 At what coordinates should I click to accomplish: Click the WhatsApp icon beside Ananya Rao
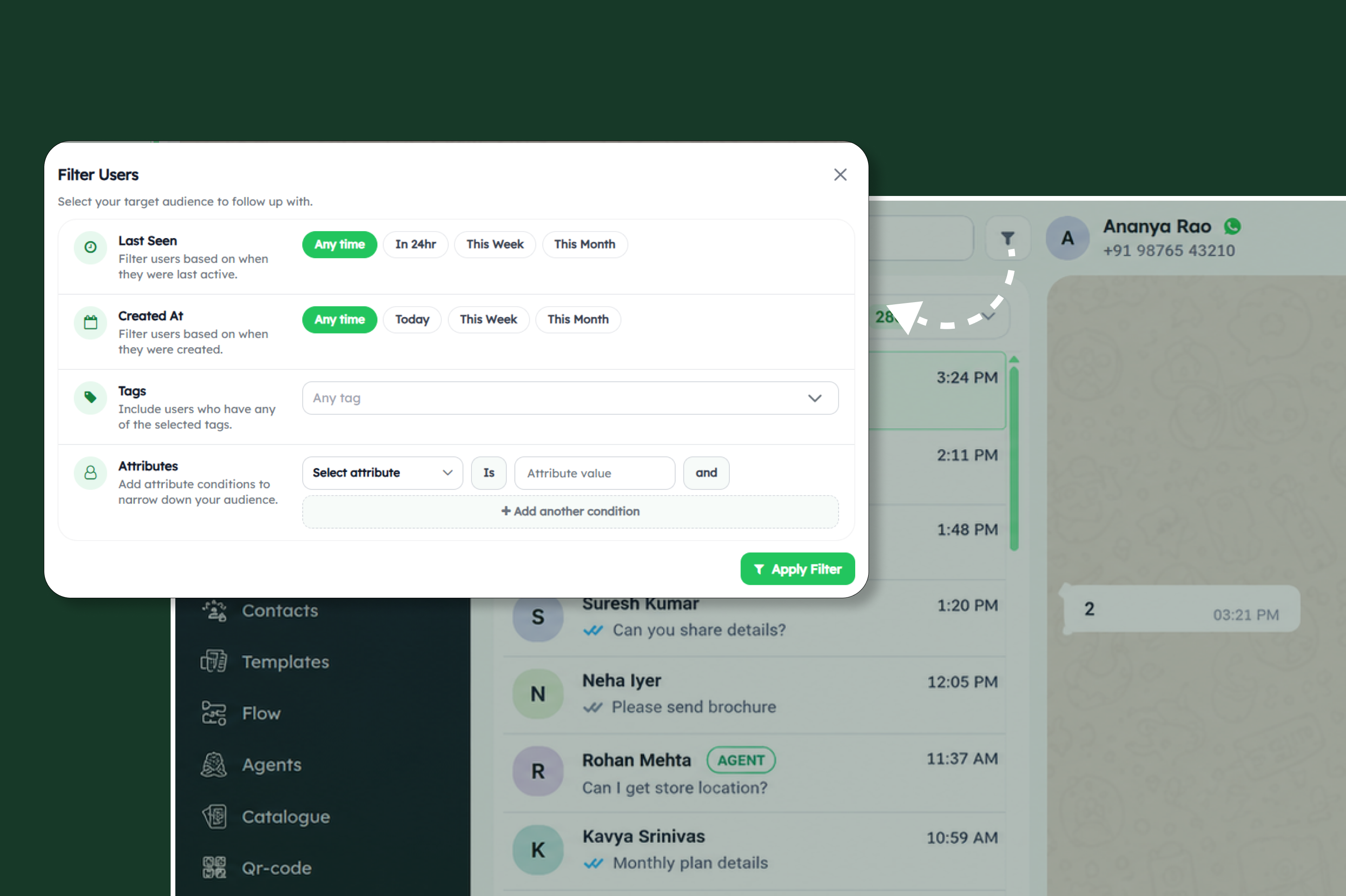[1232, 226]
